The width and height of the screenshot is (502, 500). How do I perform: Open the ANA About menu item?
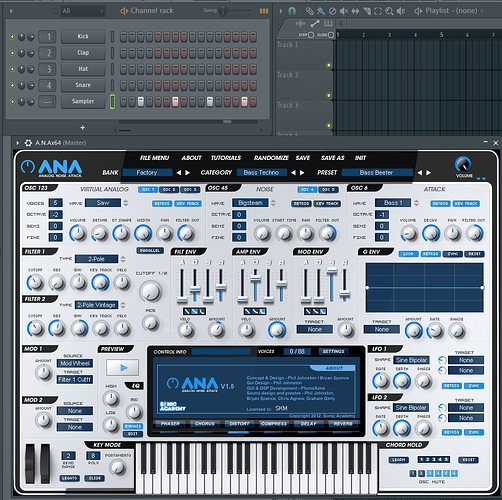tap(191, 158)
